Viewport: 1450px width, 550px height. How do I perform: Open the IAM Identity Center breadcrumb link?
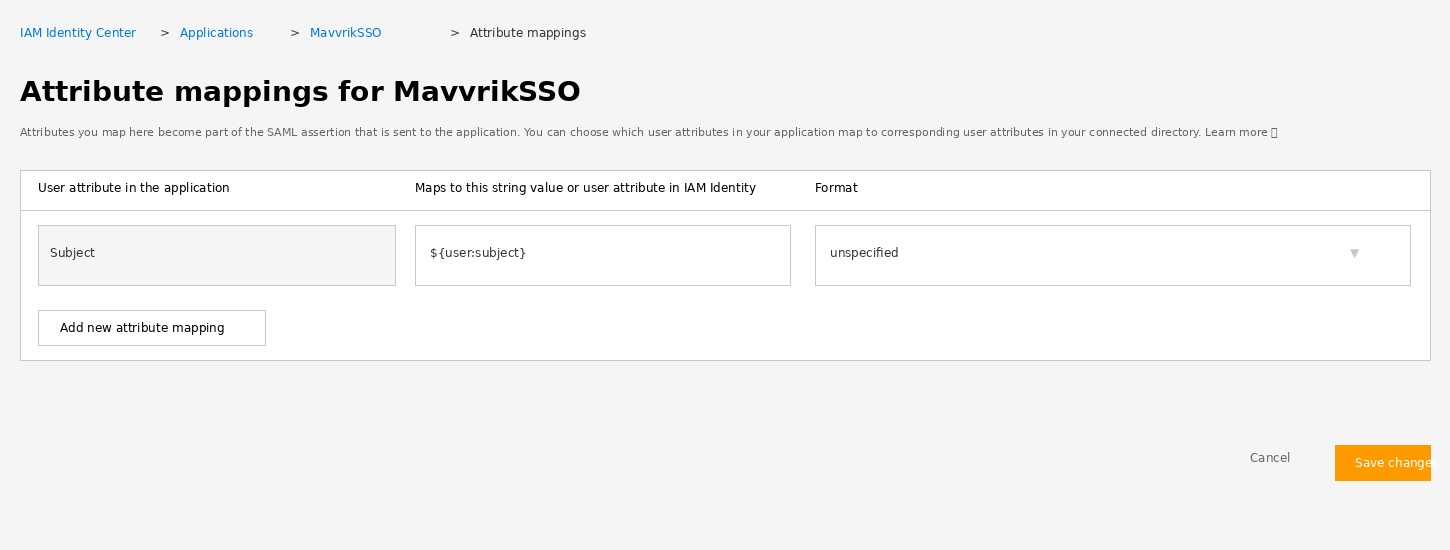[x=78, y=33]
